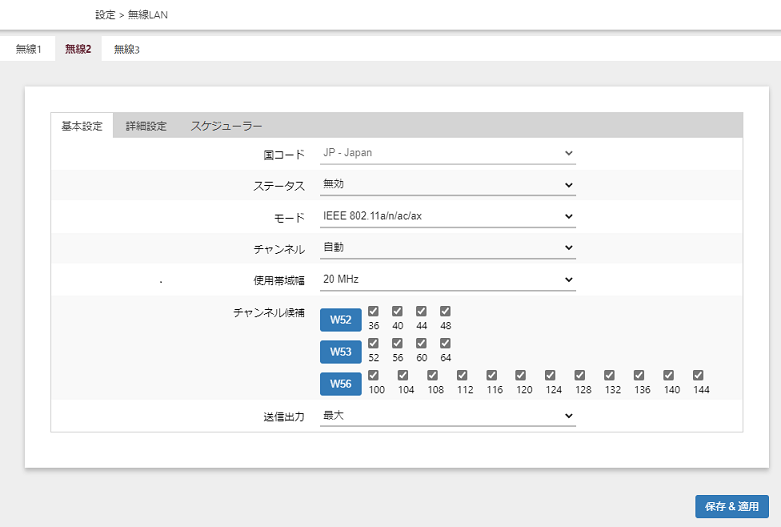The height and width of the screenshot is (527, 781).
Task: Uncheck channel 36 checkbox
Action: click(374, 311)
